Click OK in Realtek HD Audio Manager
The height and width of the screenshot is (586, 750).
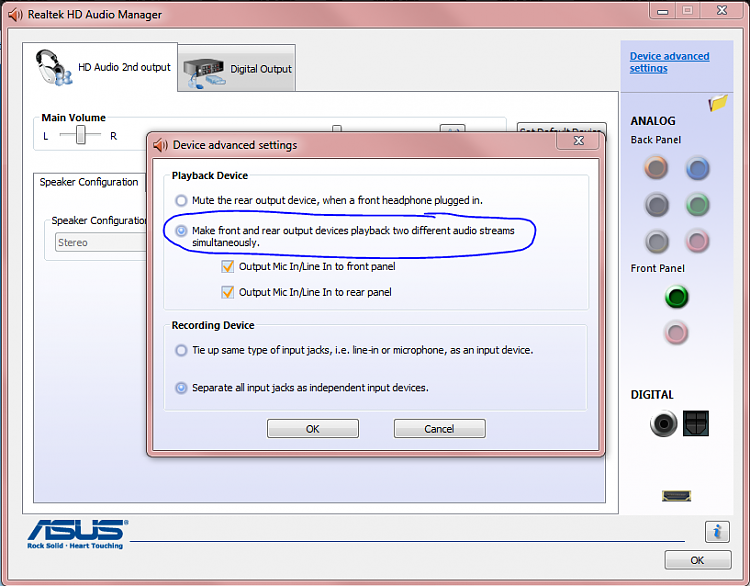pos(697,560)
